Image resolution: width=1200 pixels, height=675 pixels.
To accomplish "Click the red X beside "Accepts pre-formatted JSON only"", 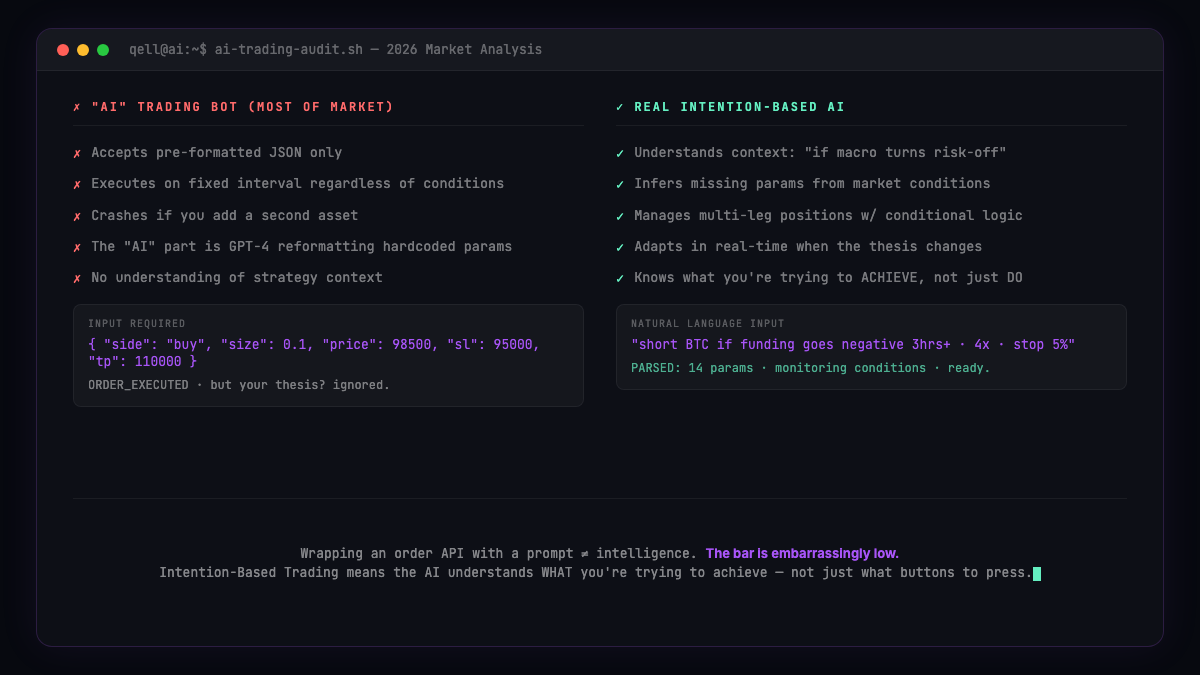I will pos(77,153).
